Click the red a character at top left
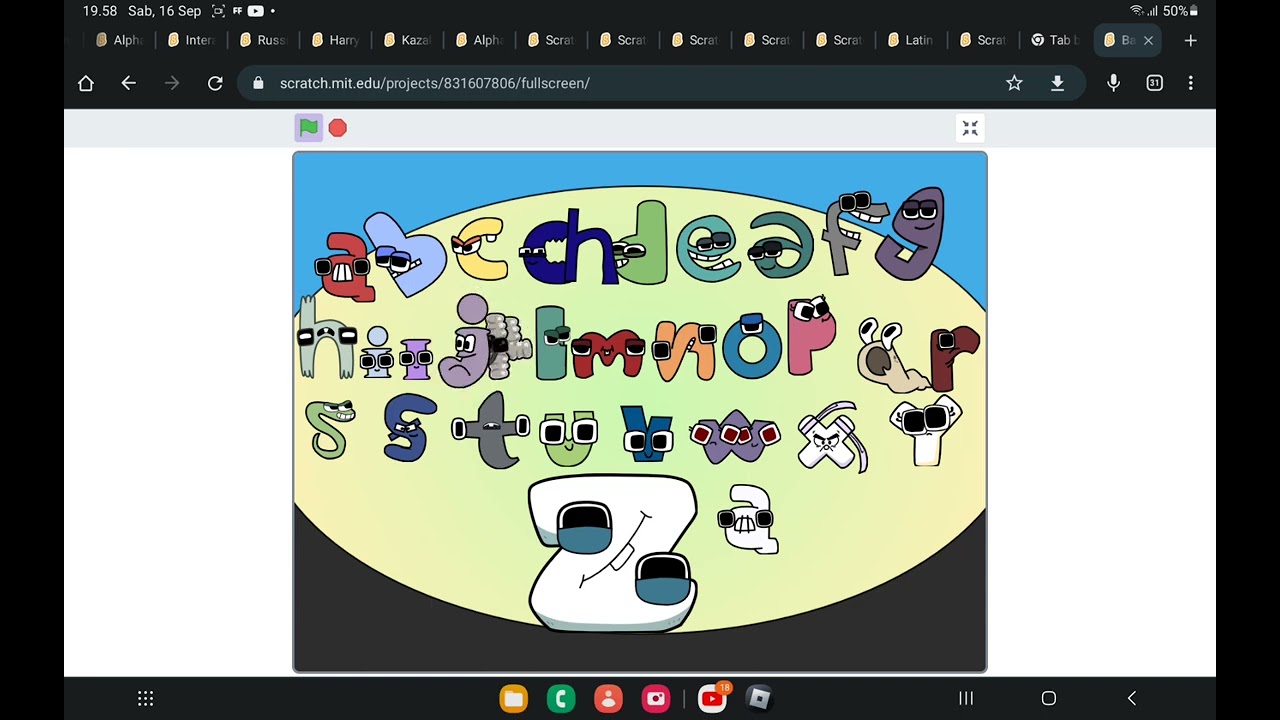The image size is (1280, 720). 345,266
